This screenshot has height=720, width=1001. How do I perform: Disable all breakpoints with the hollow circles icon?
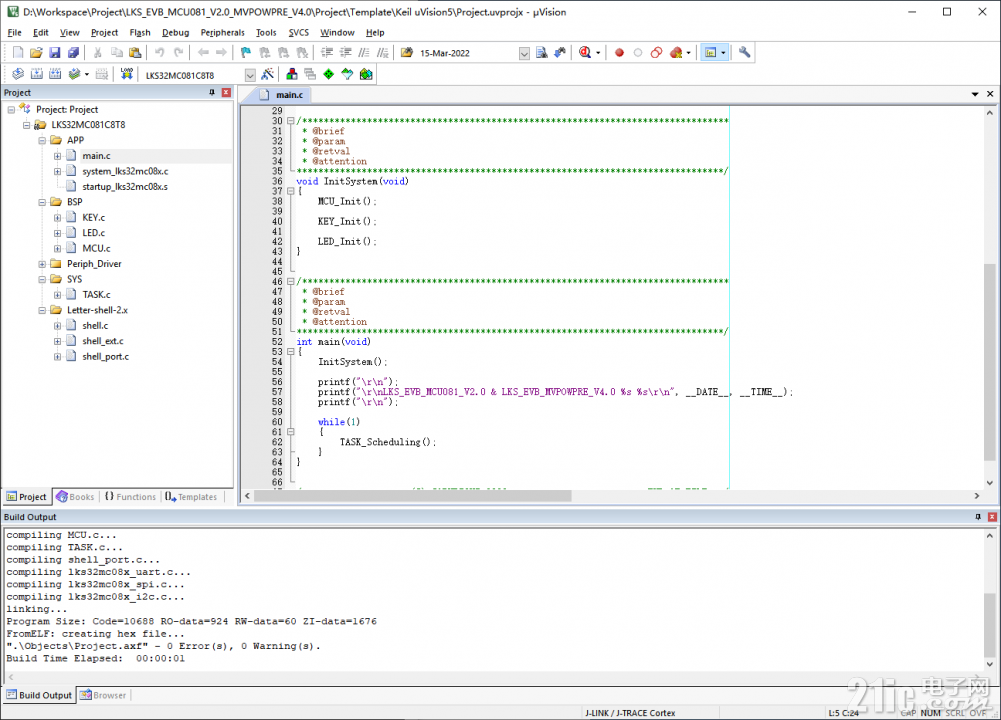click(x=656, y=53)
